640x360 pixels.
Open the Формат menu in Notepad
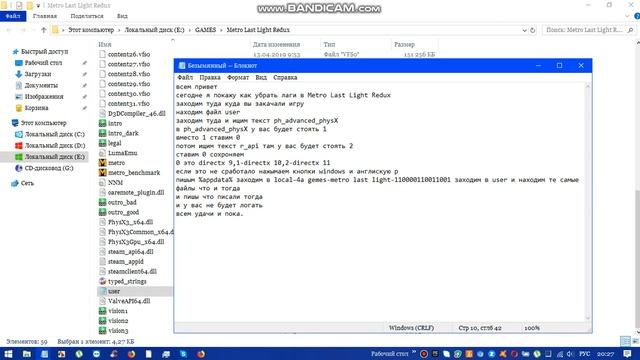click(238, 77)
